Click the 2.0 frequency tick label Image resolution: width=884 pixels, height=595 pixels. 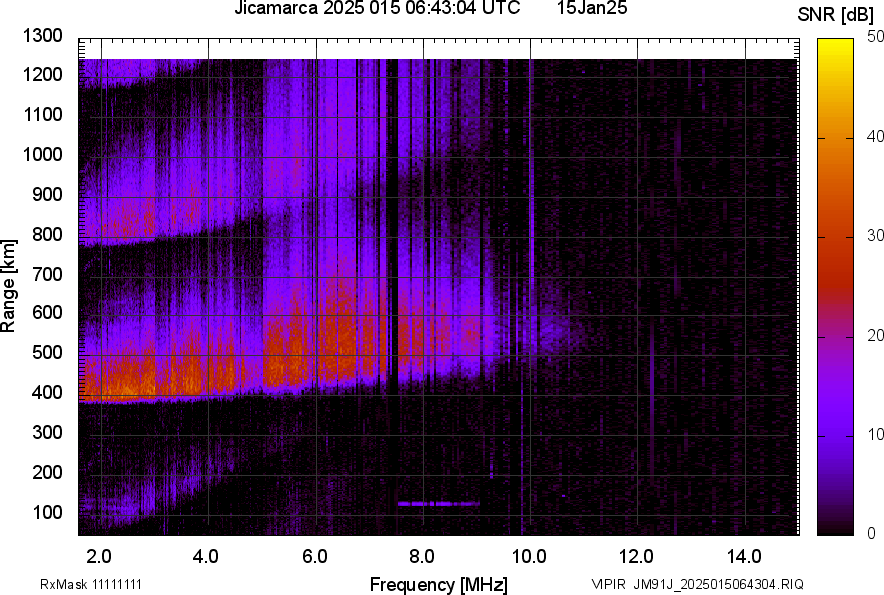(x=99, y=556)
